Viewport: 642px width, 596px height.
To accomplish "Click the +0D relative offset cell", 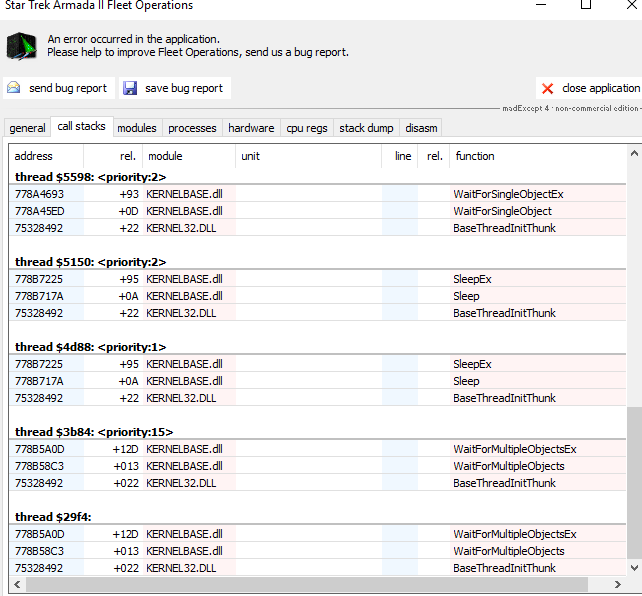I will pos(129,211).
